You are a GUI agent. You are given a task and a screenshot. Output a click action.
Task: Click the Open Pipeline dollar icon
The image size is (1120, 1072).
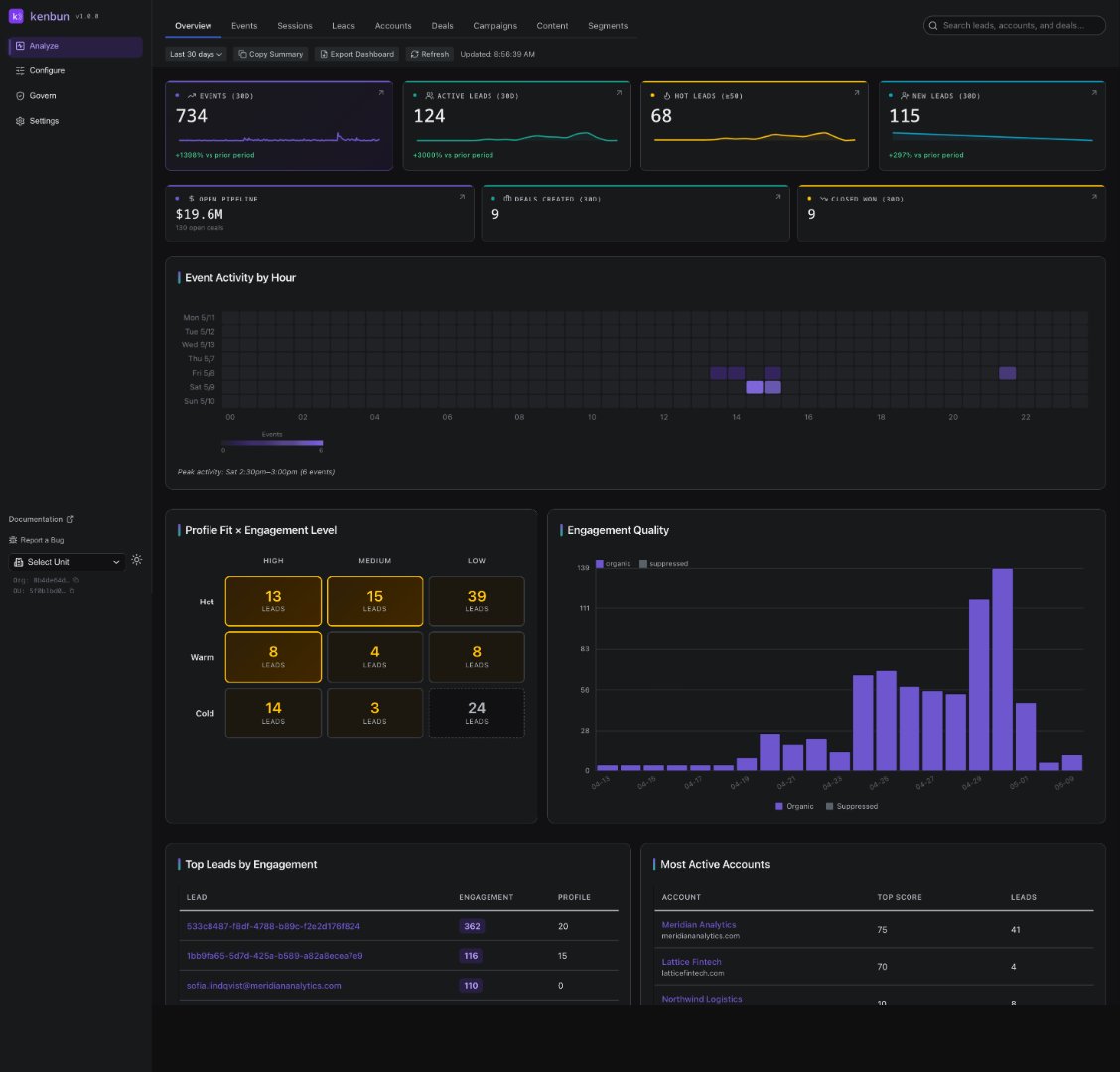[191, 199]
